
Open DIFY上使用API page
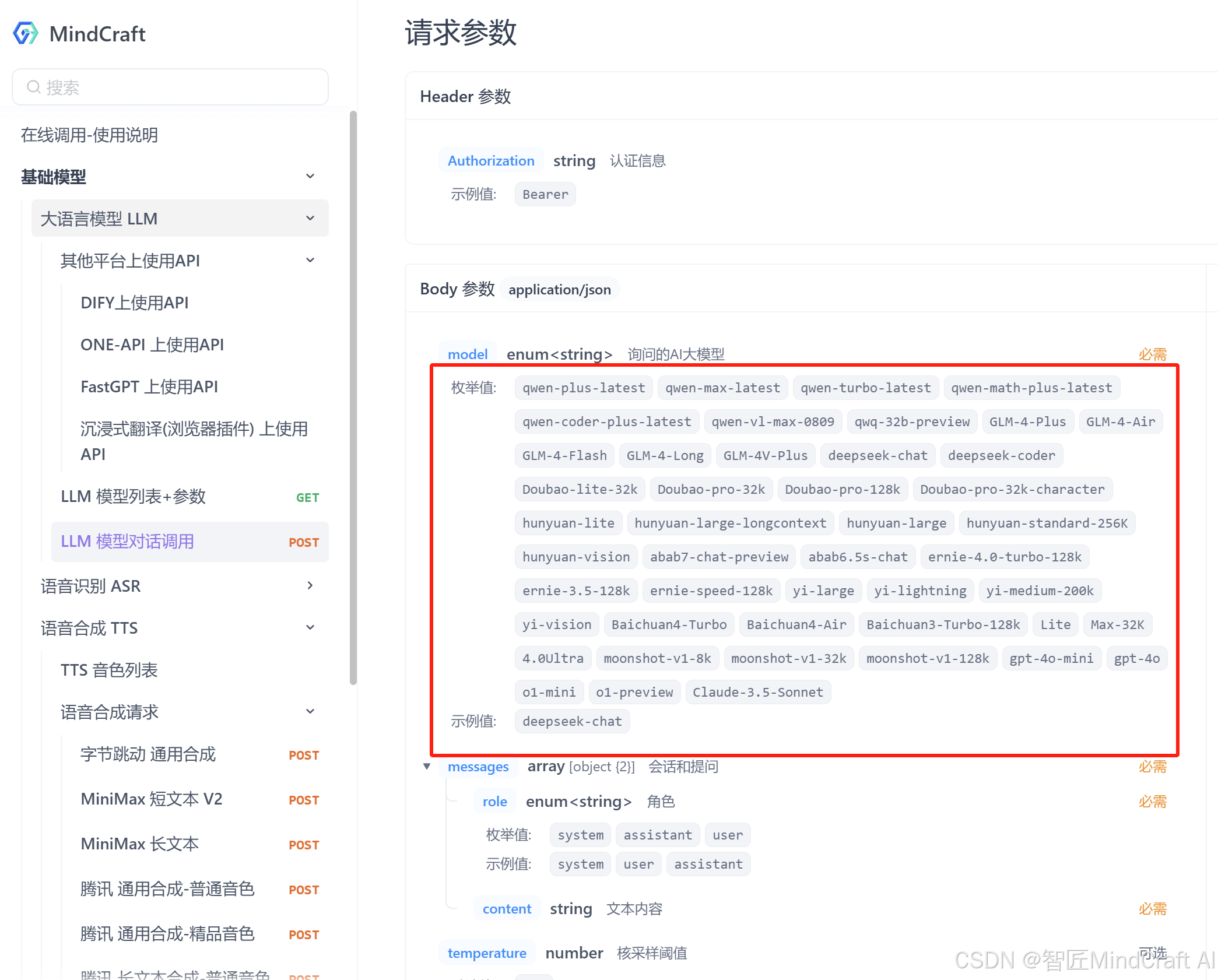point(135,303)
